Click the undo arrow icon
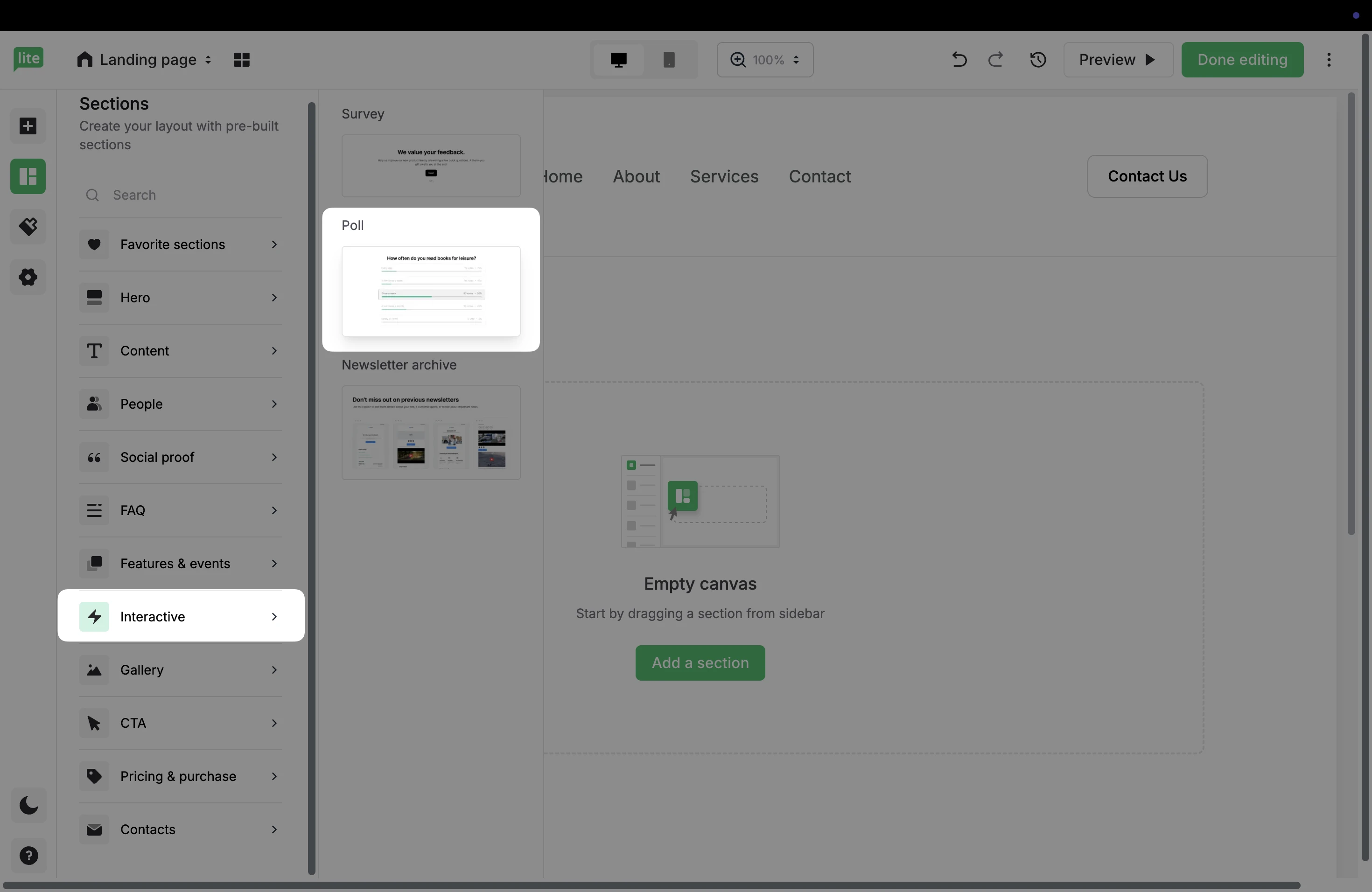 959,59
